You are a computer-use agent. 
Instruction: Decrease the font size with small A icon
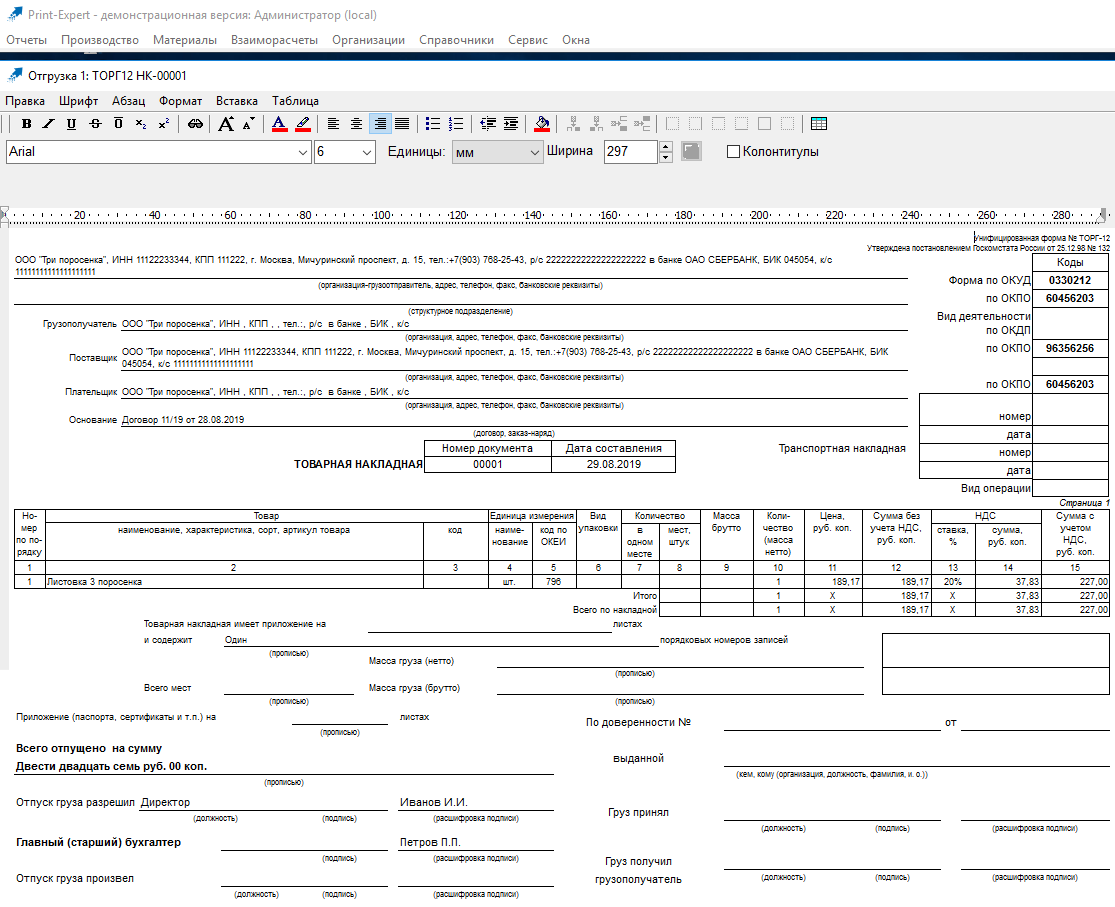click(x=248, y=124)
